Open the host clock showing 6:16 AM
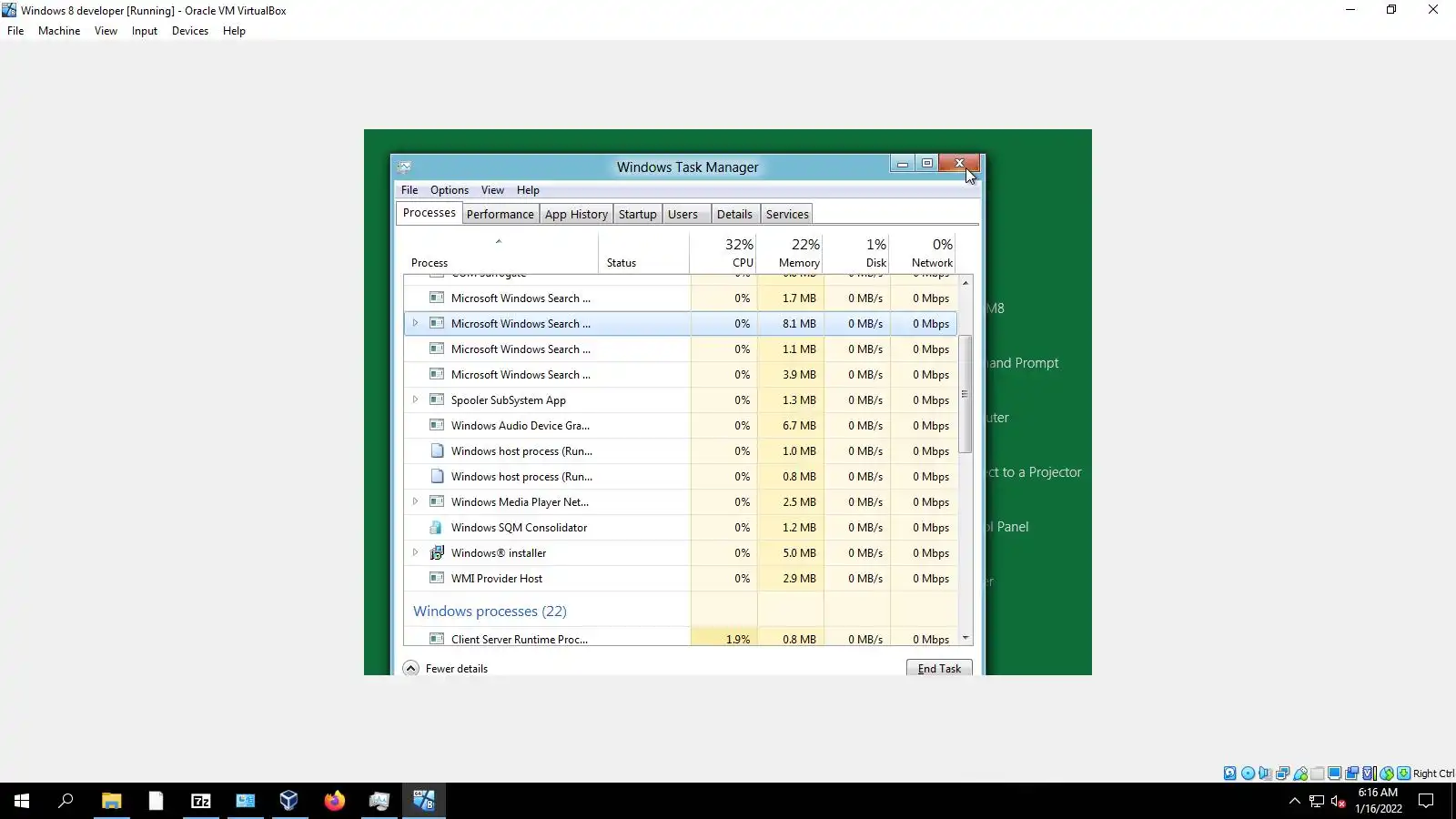Image resolution: width=1456 pixels, height=819 pixels. point(1378,801)
